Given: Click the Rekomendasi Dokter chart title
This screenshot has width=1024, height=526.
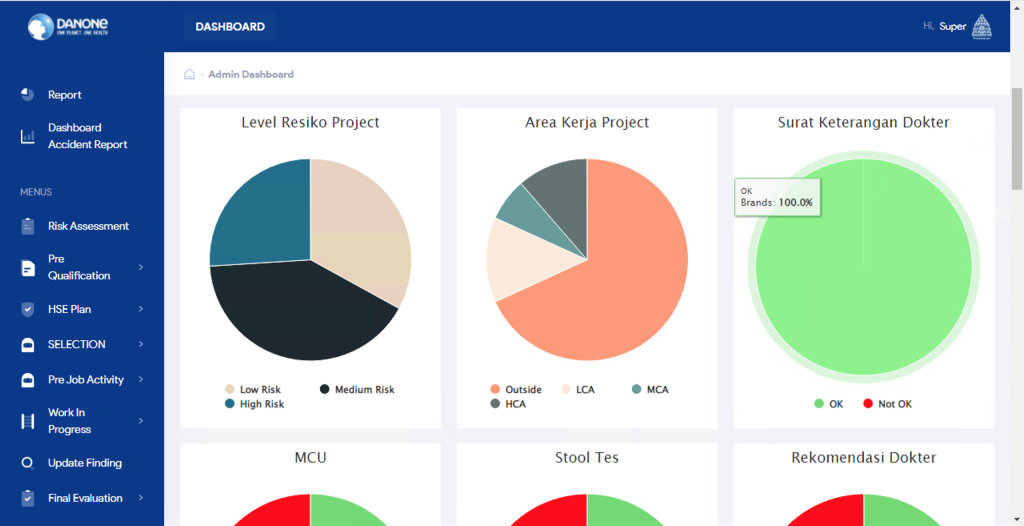Looking at the screenshot, I should [x=863, y=457].
